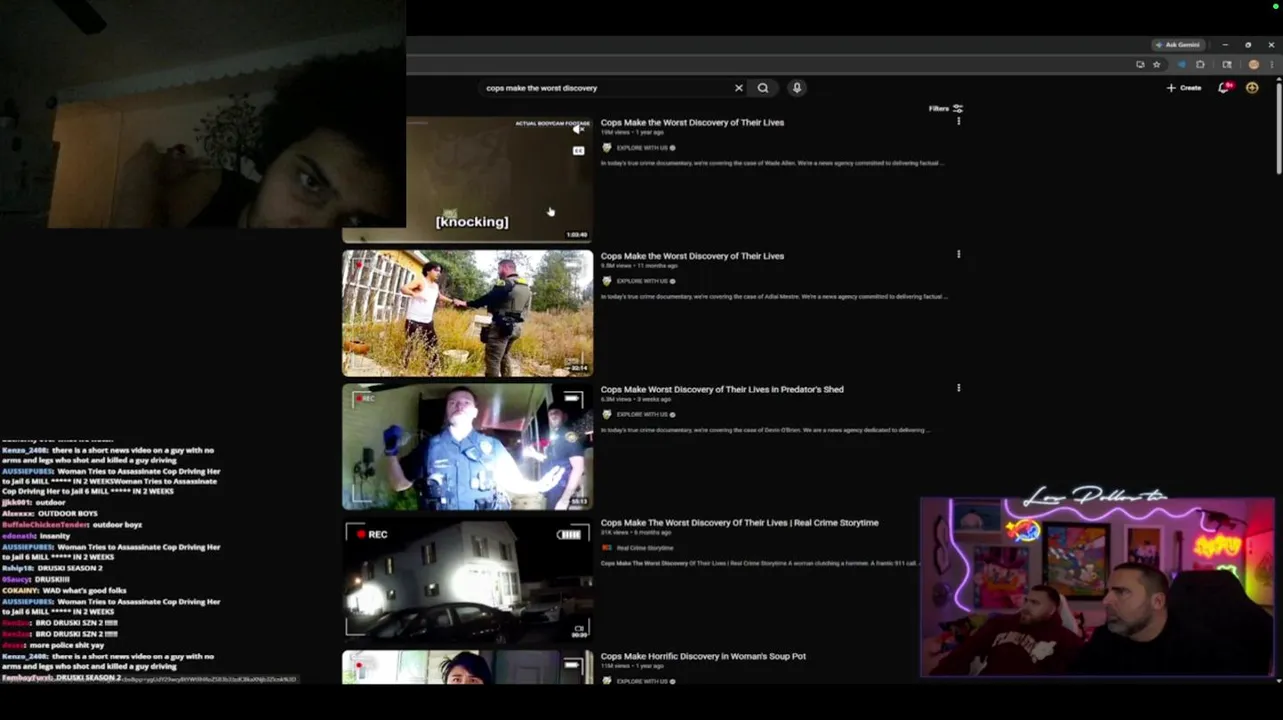The image size is (1283, 720).
Task: Clear the YouTube search box
Action: pos(739,88)
